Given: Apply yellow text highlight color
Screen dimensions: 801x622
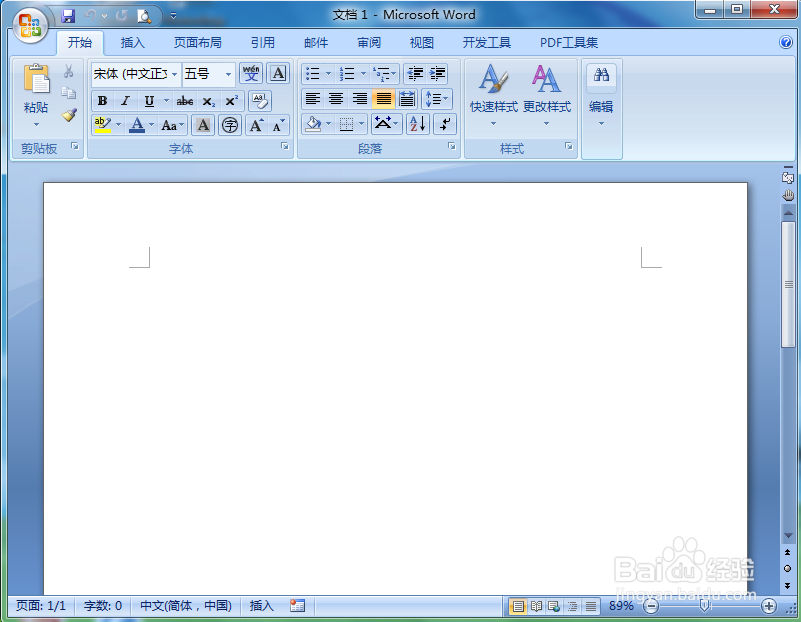Looking at the screenshot, I should (103, 125).
